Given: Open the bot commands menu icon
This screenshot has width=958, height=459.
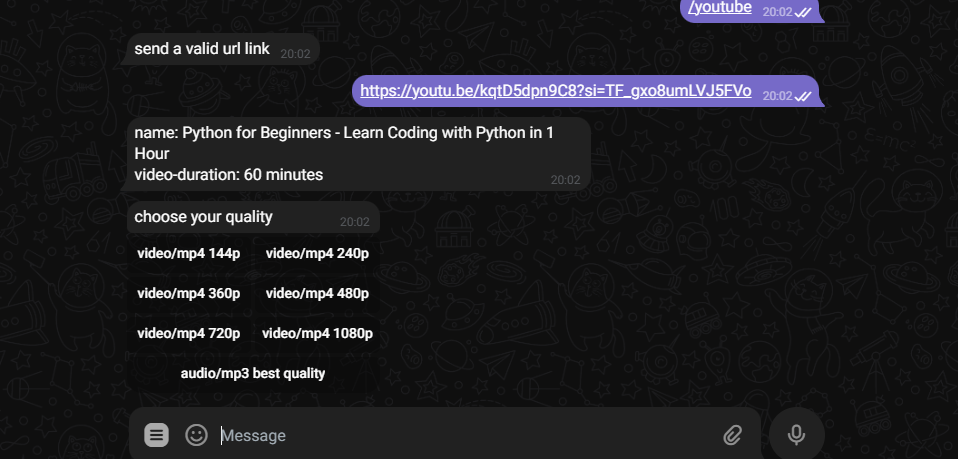Looking at the screenshot, I should [156, 435].
